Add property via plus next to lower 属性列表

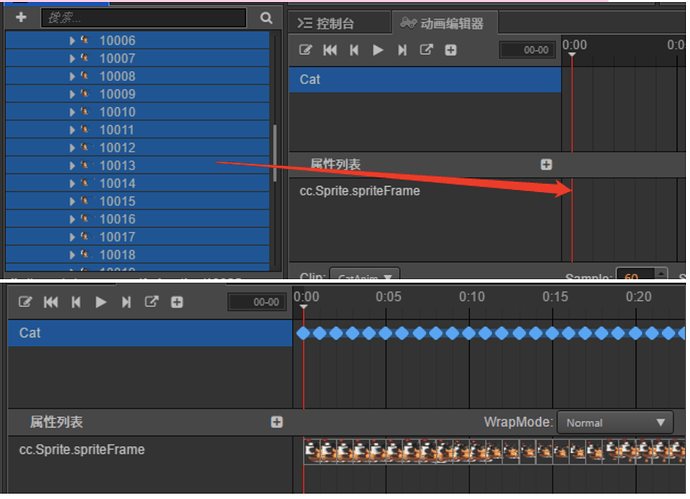(x=277, y=423)
